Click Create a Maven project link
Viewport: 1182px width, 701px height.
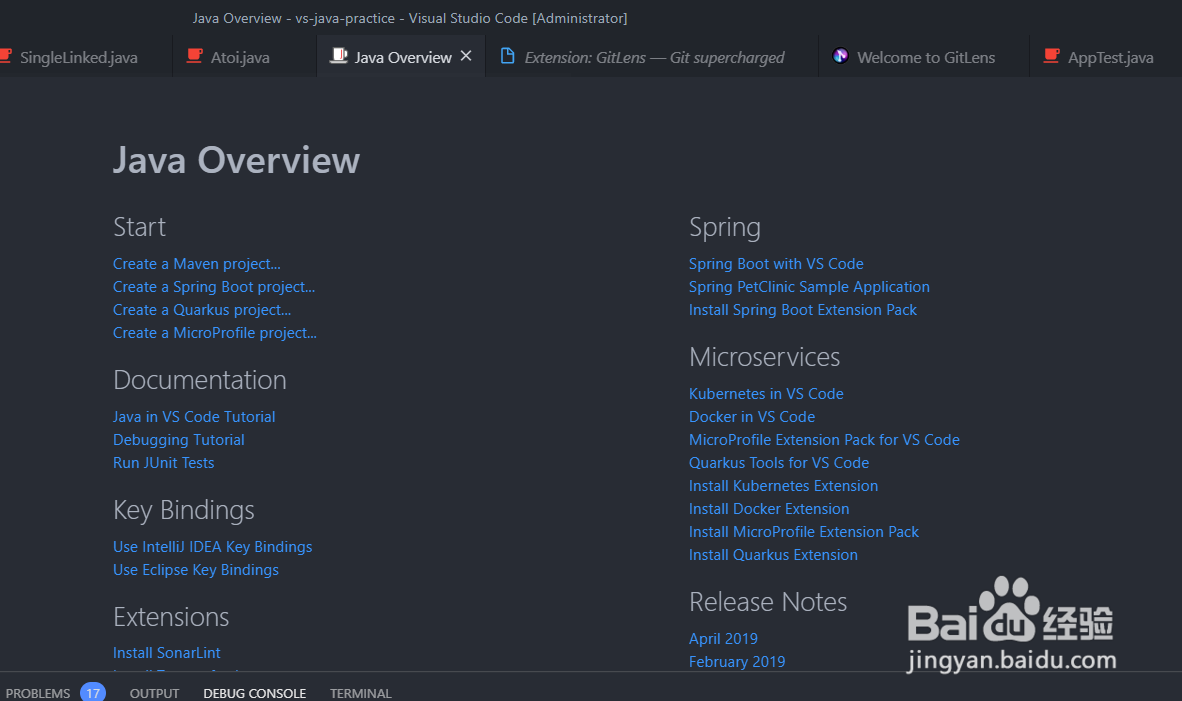point(197,264)
